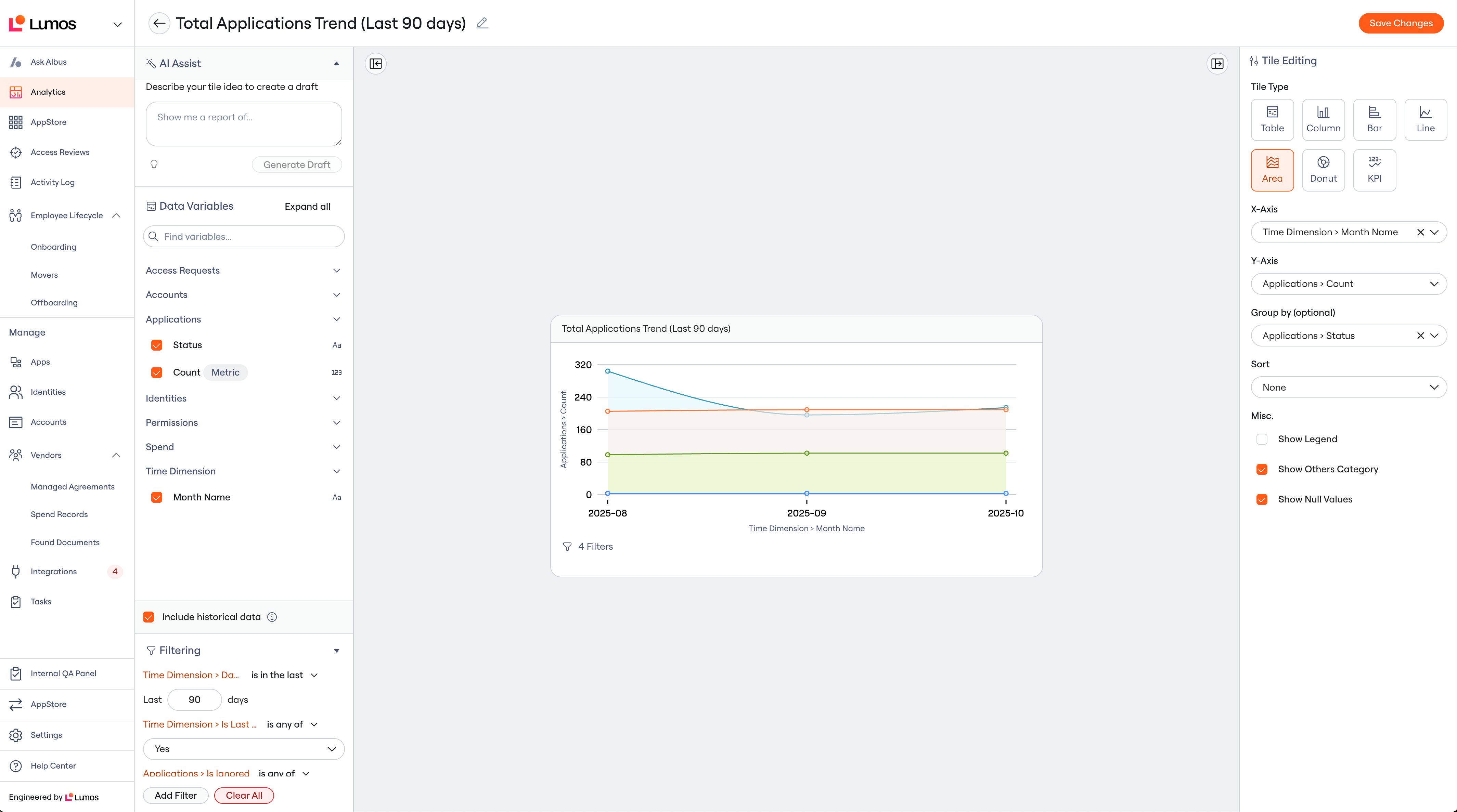The image size is (1457, 812).
Task: Uncheck the Month Name checkbox
Action: (157, 497)
